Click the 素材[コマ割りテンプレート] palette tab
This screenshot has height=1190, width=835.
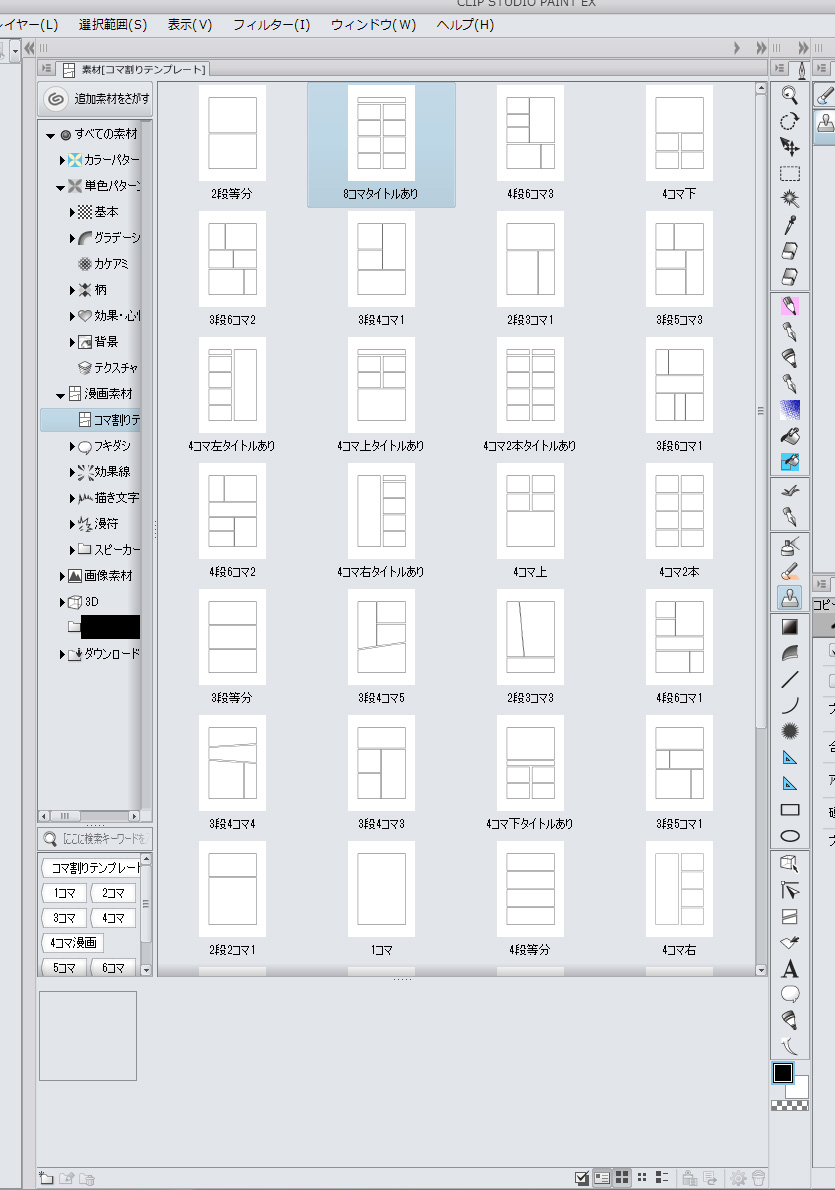134,70
